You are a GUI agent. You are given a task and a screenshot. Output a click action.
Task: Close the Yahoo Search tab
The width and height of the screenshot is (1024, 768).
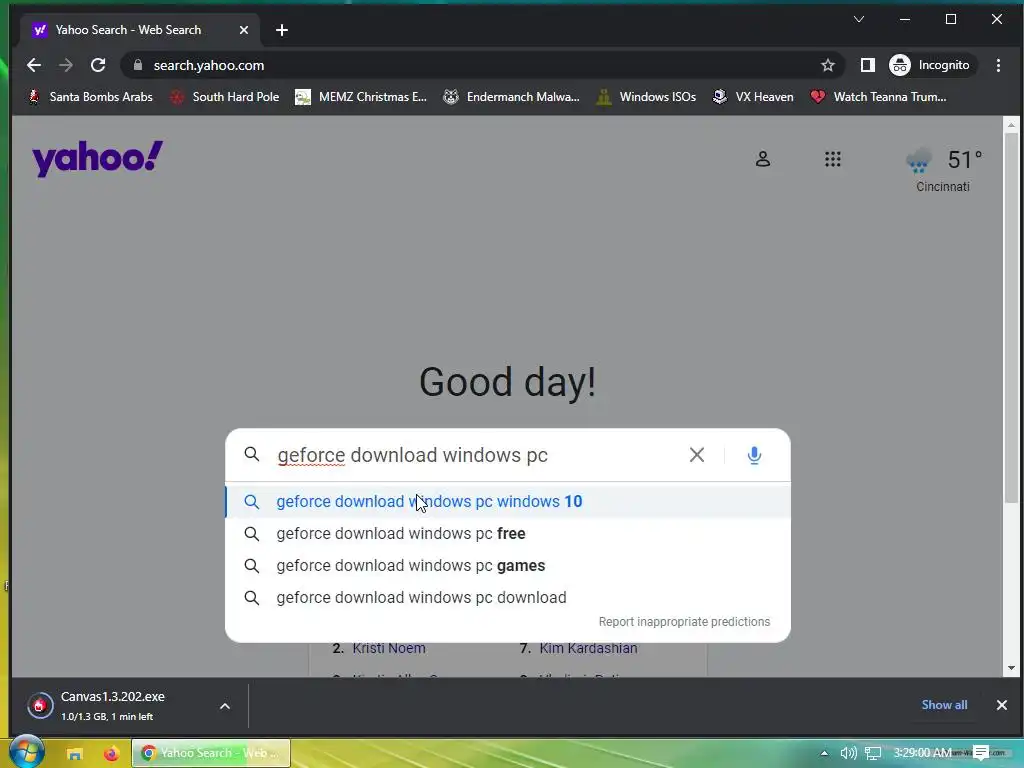[x=244, y=30]
